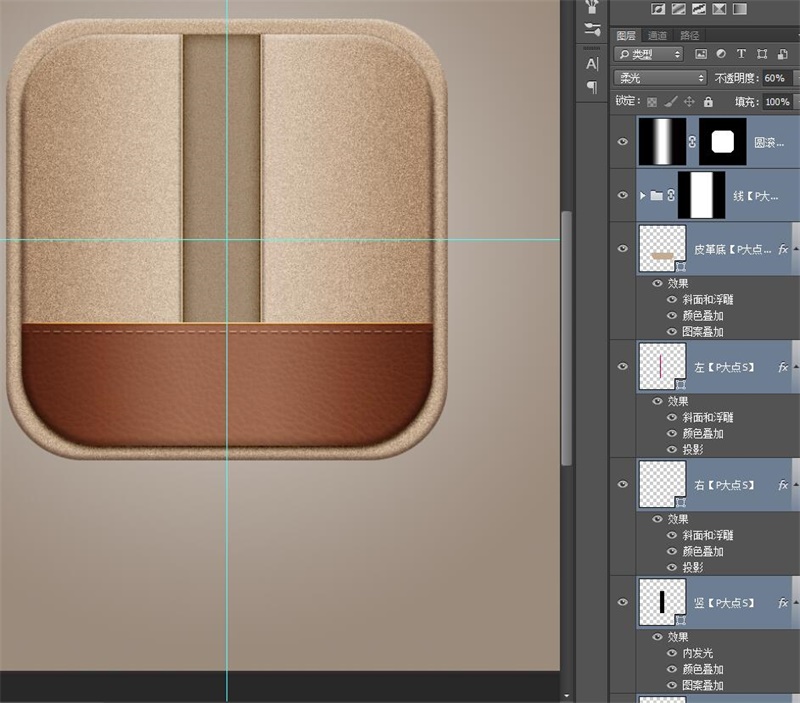The image size is (800, 703).
Task: Lock transparent pixels
Action: pos(652,102)
